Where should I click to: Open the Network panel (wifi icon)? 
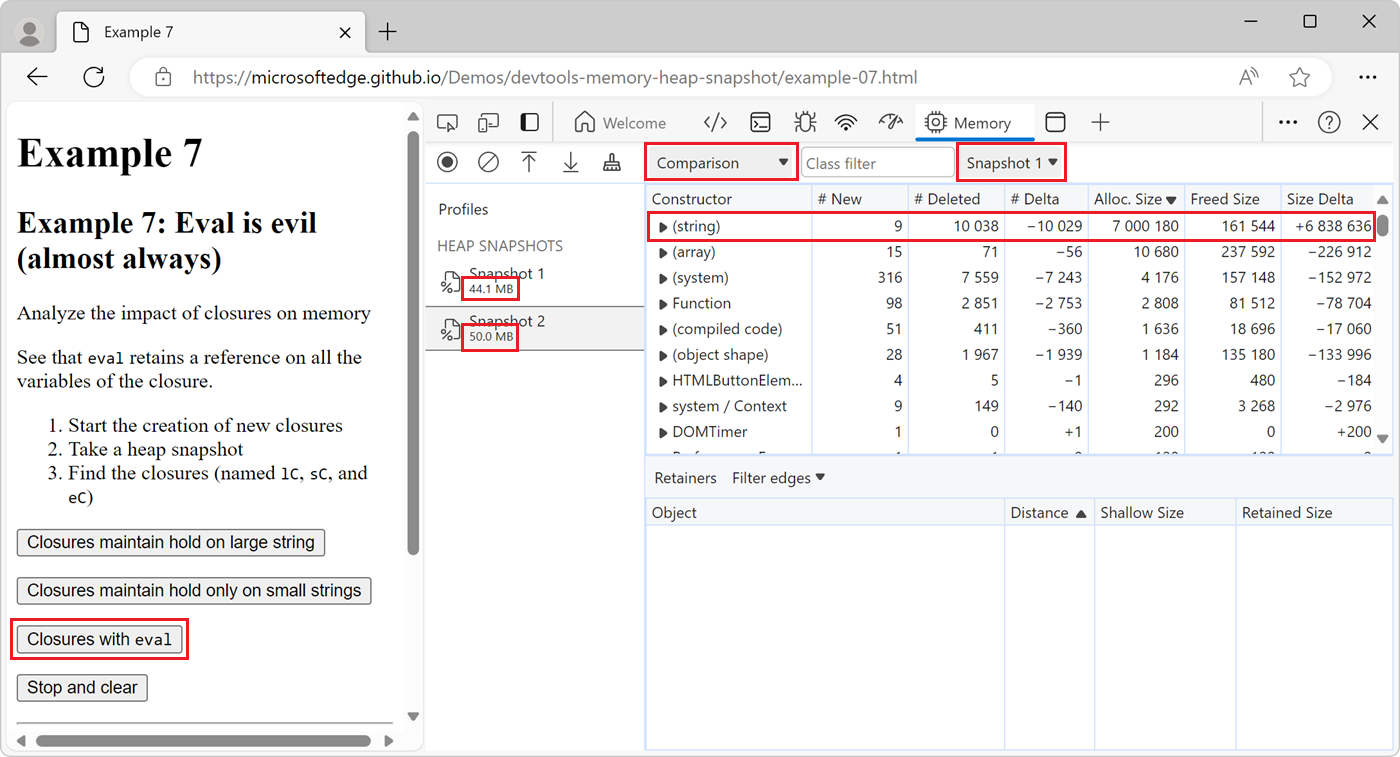coord(845,121)
